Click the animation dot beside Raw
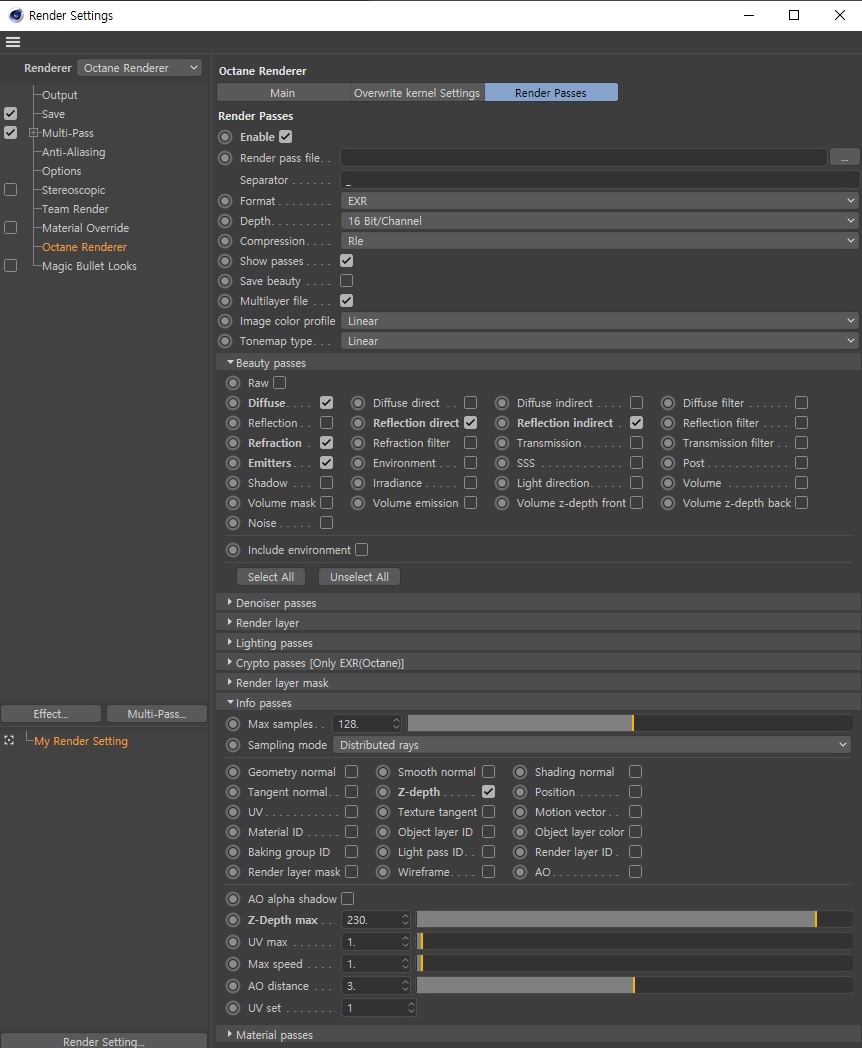 (x=233, y=383)
